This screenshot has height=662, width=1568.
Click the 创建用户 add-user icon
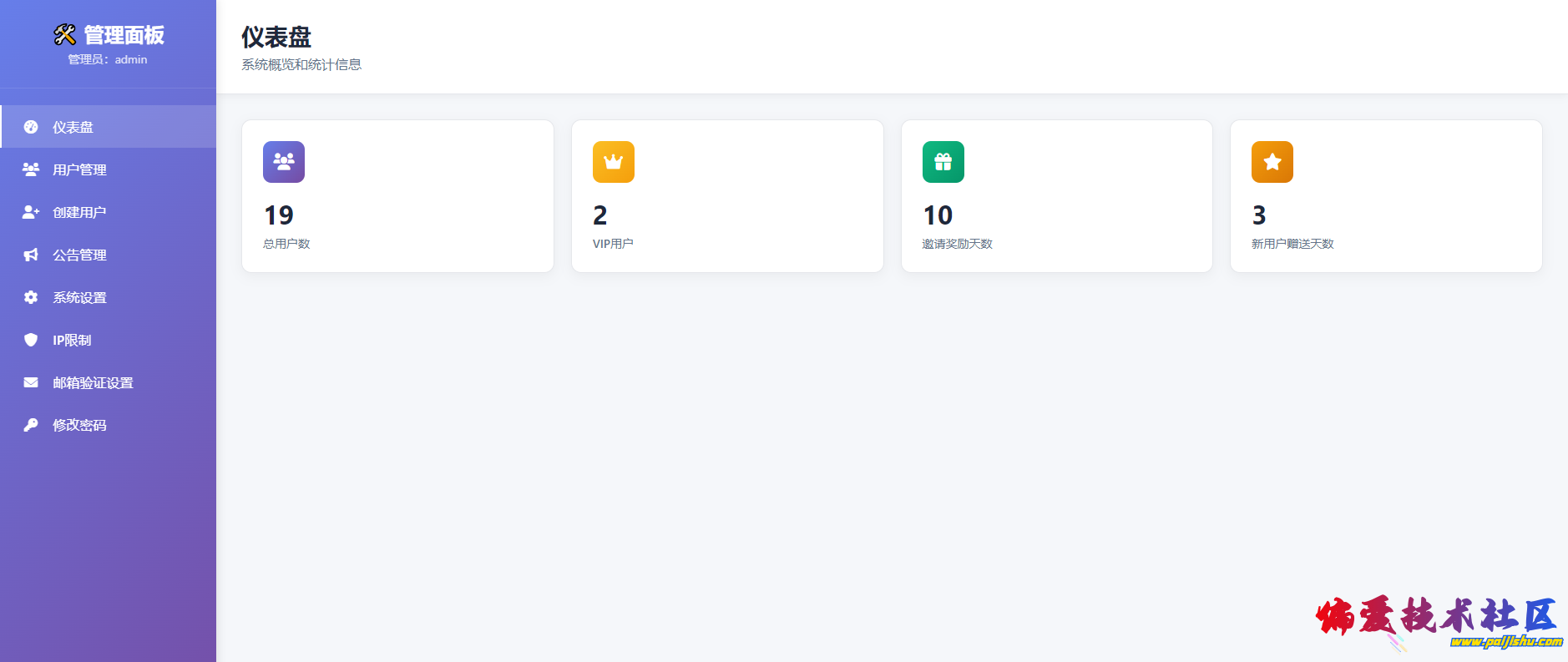coord(31,212)
